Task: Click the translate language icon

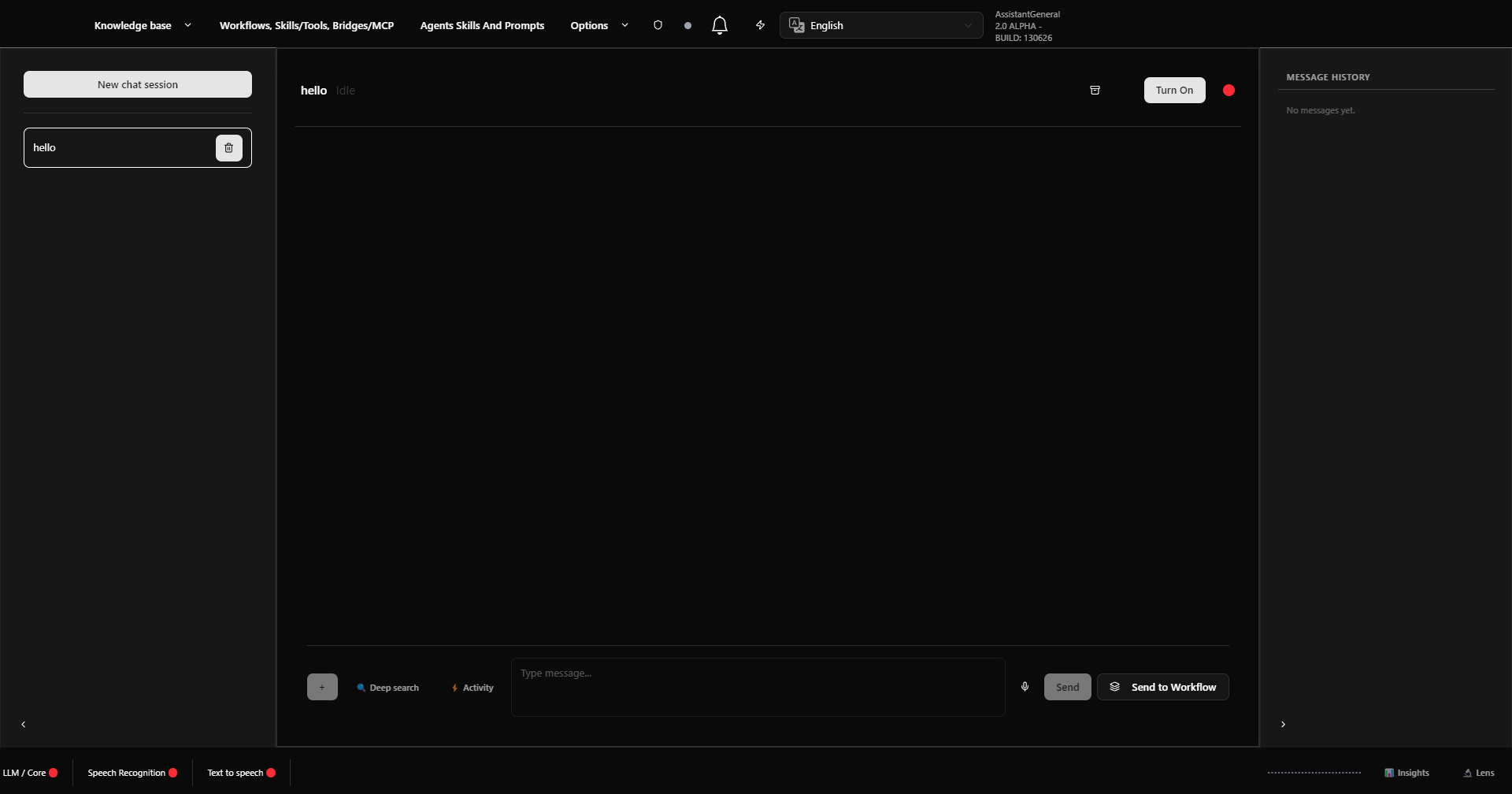Action: (x=796, y=25)
